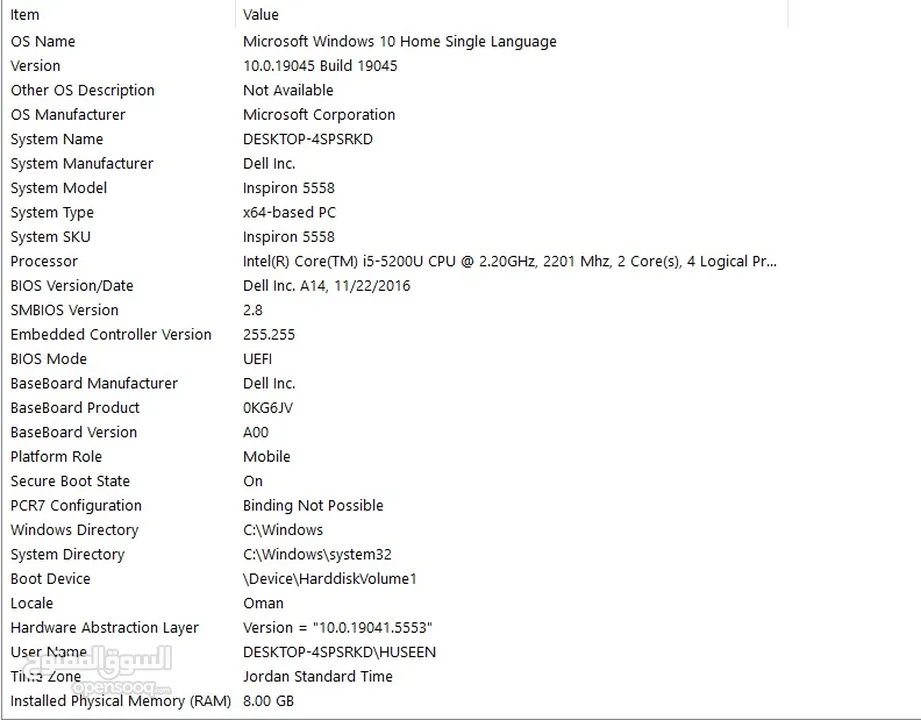Click the A00 value

[x=256, y=432]
